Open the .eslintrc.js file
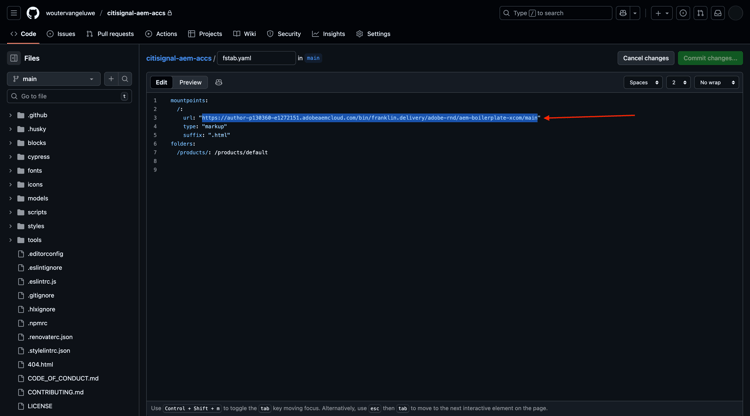The image size is (750, 416). (x=42, y=282)
